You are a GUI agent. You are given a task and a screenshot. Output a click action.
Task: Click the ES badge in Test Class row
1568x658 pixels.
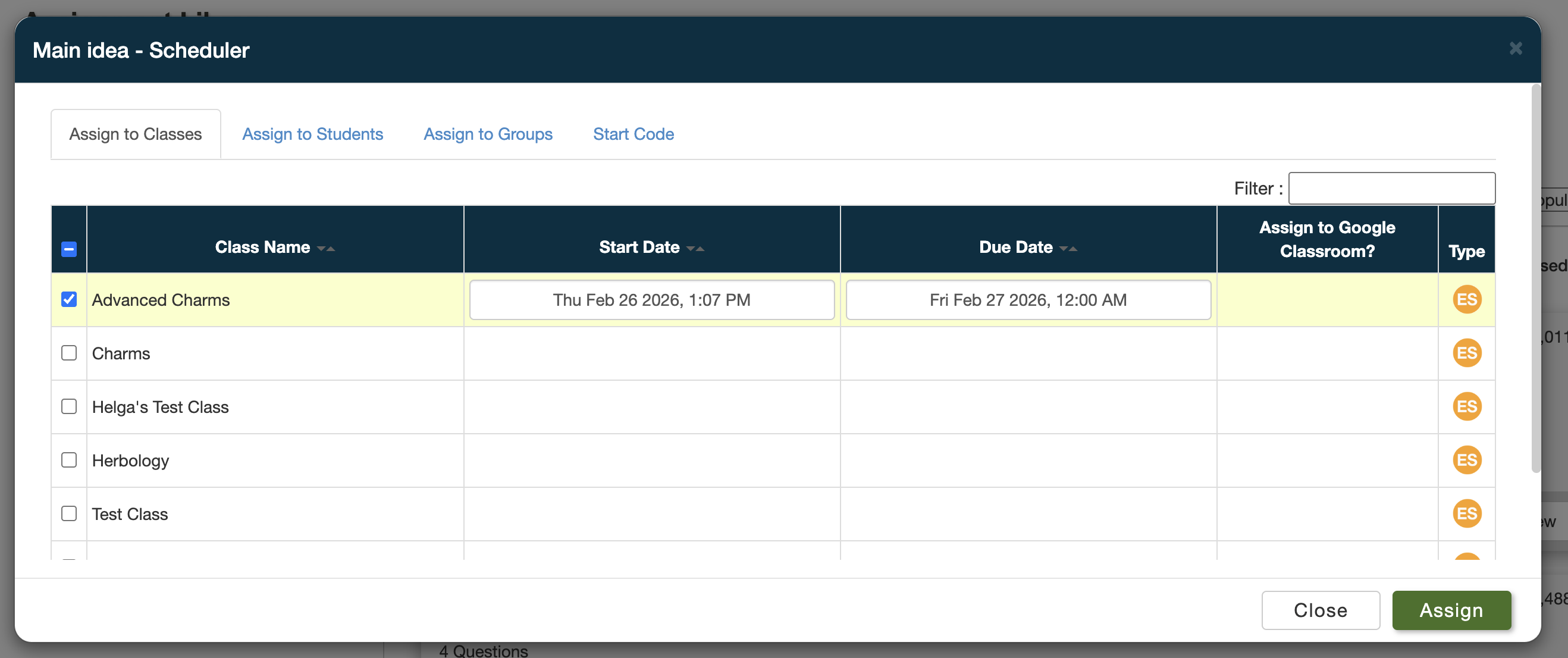[x=1466, y=514]
